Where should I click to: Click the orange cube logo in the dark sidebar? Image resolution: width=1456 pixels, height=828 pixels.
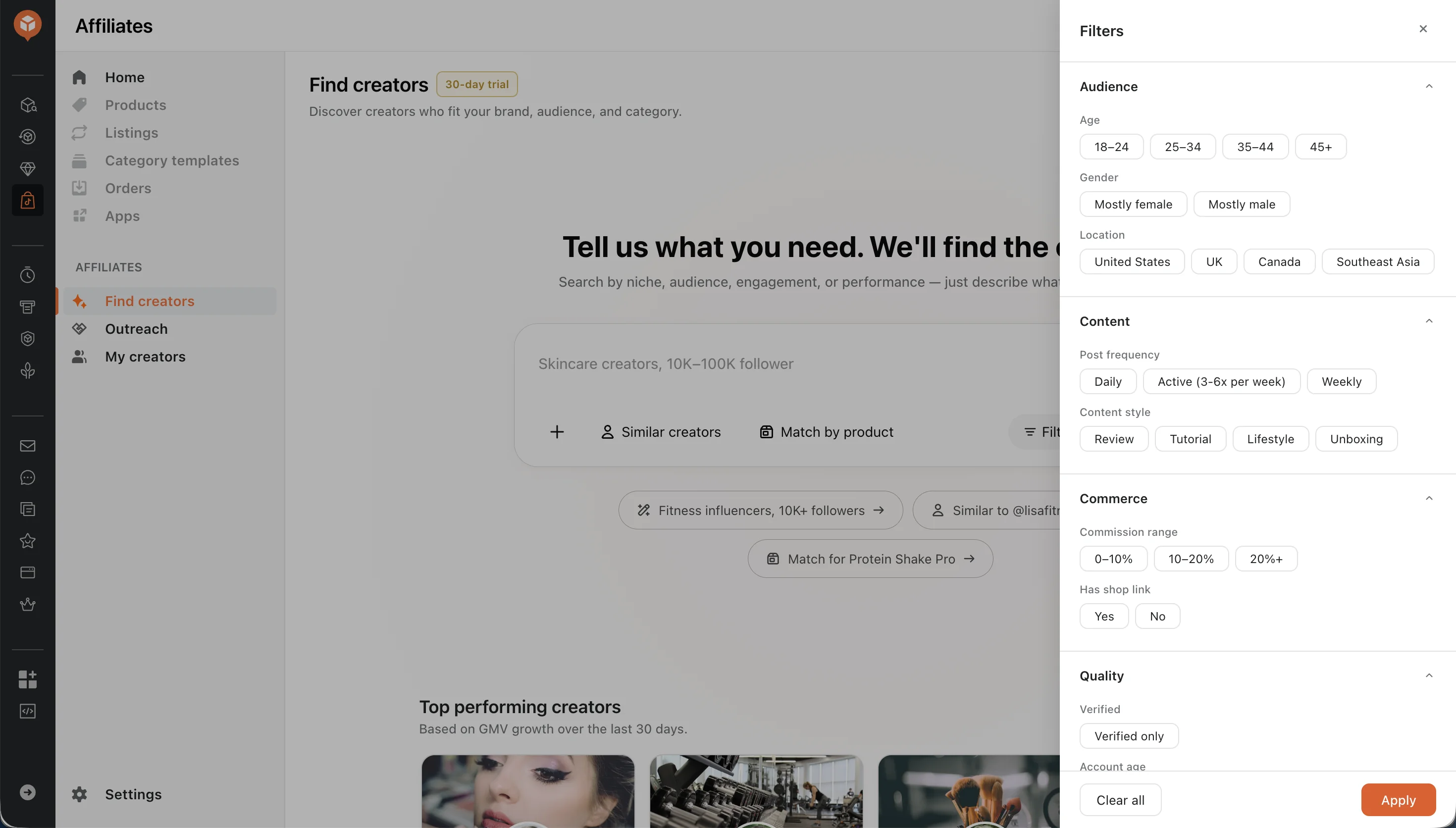27,25
